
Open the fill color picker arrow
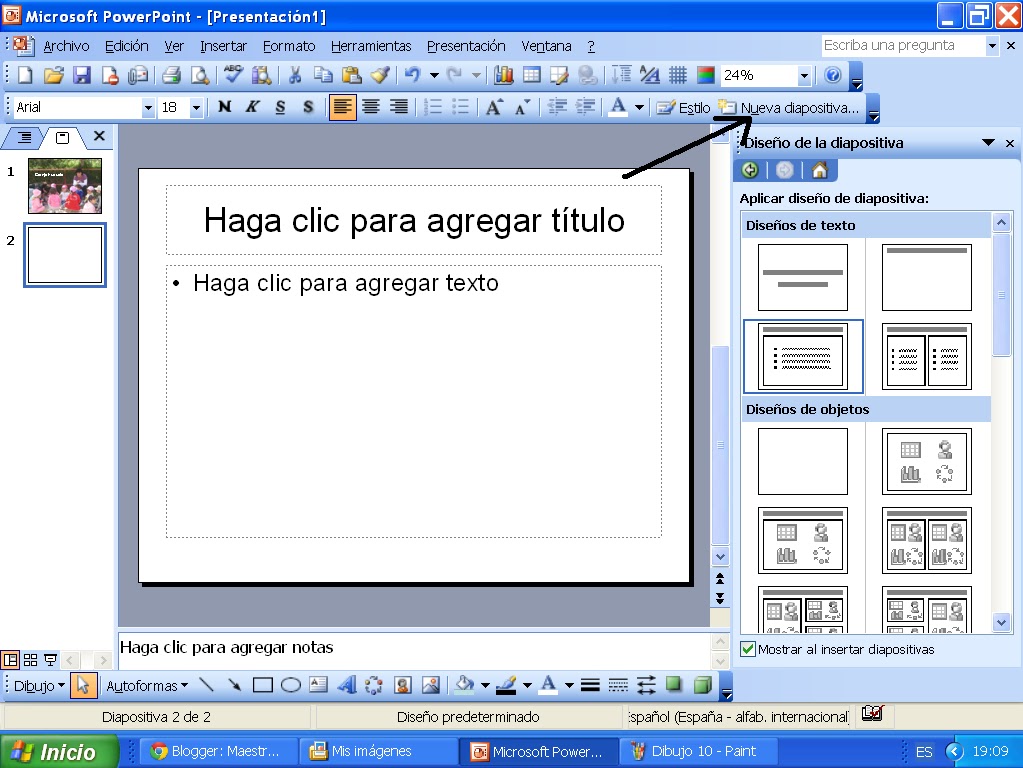486,686
